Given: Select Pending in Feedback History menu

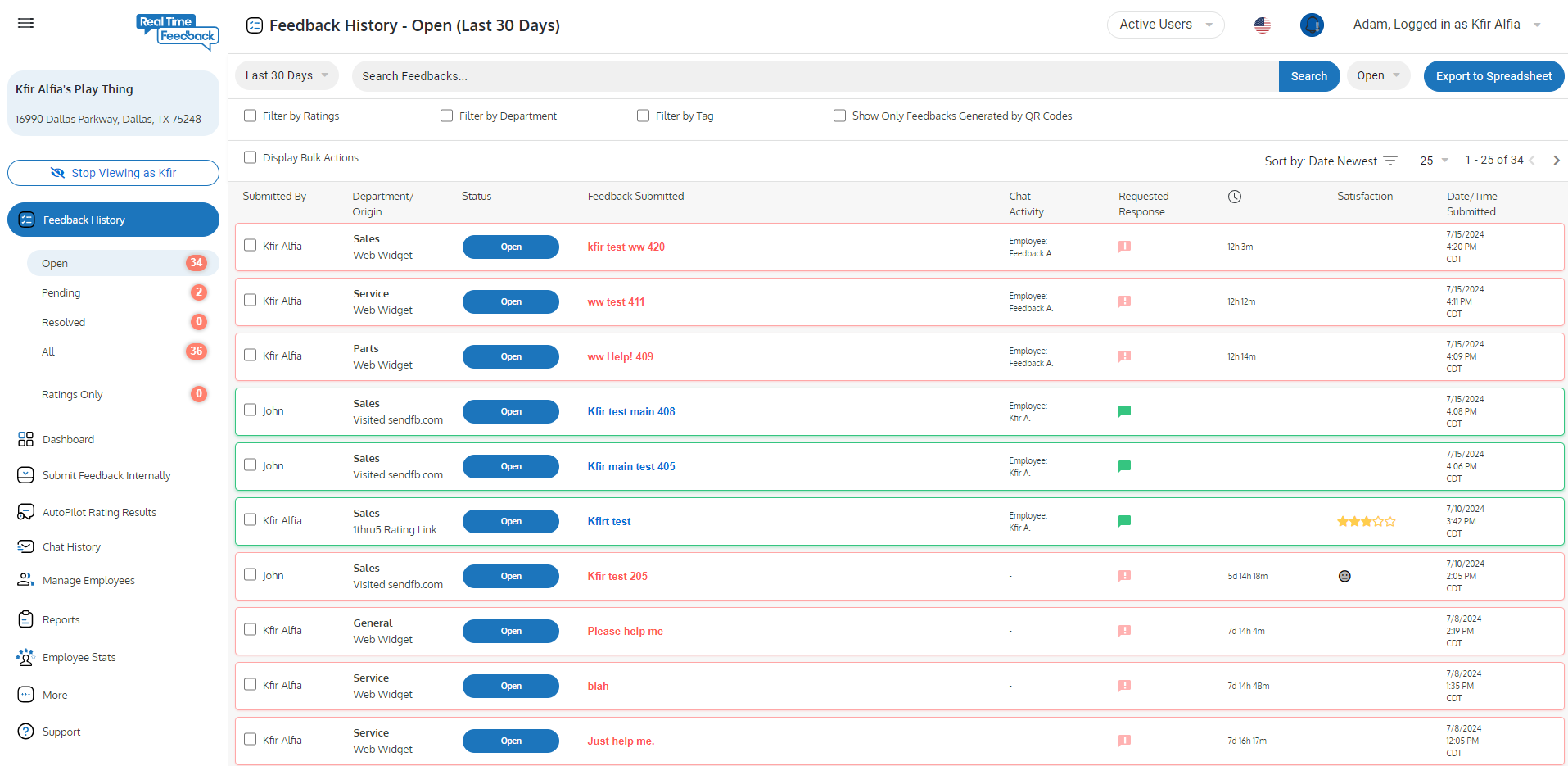Looking at the screenshot, I should coord(61,292).
